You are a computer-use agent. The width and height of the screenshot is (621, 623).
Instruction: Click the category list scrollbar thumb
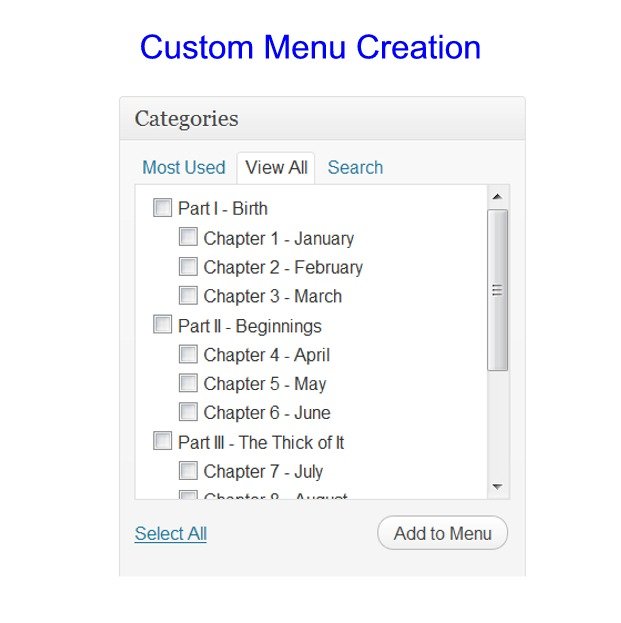[x=497, y=290]
